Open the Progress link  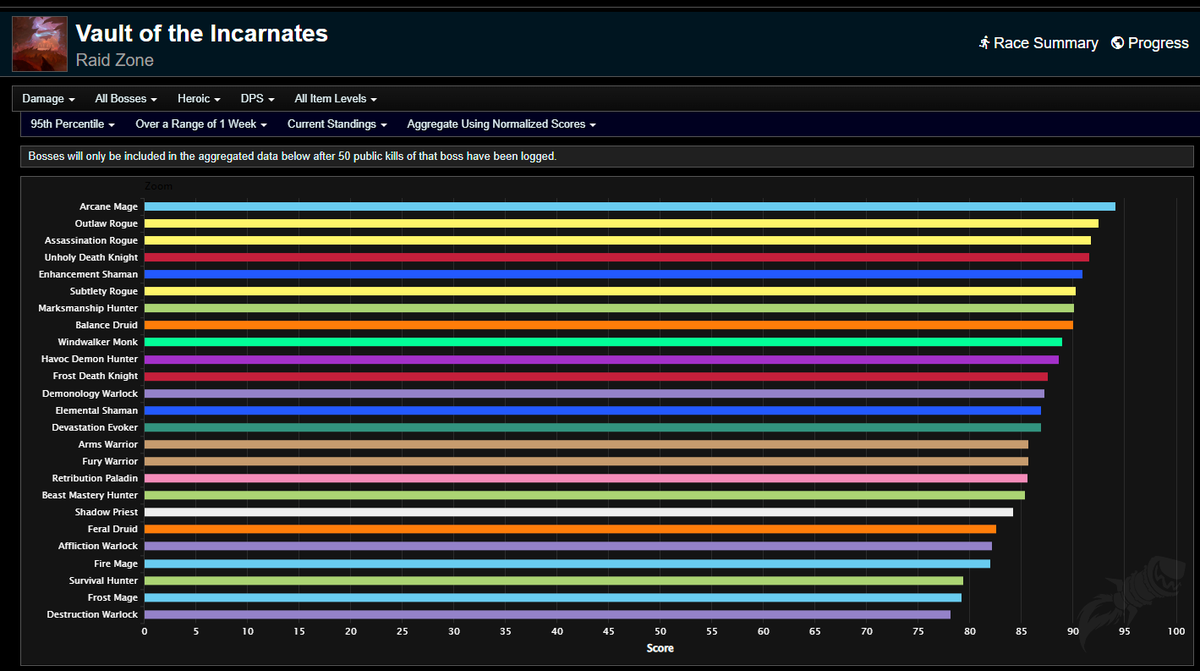pyautogui.click(x=1149, y=43)
